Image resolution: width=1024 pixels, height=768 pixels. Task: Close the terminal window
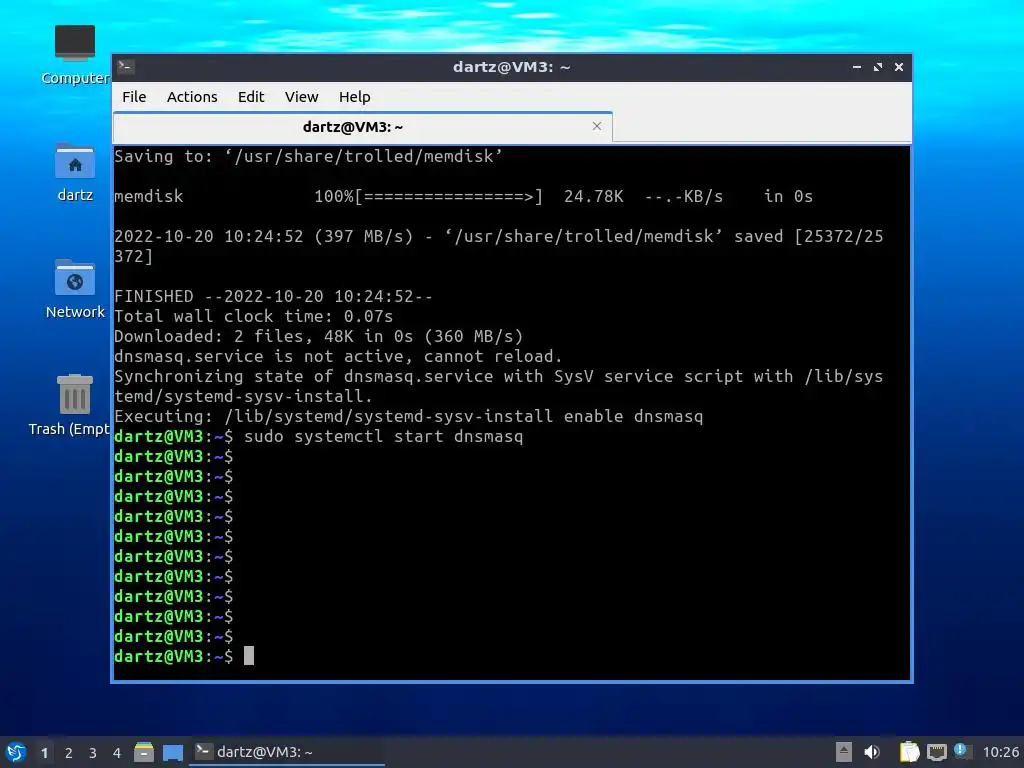tap(899, 67)
